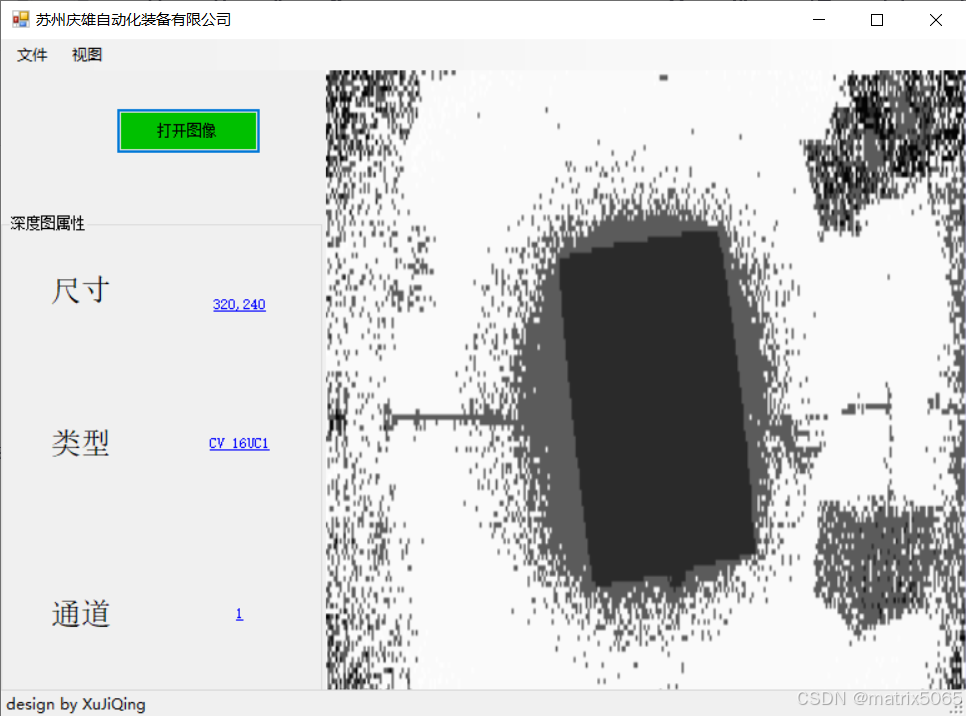Minimize the application window
Viewport: 966px width, 716px height.
pyautogui.click(x=819, y=20)
